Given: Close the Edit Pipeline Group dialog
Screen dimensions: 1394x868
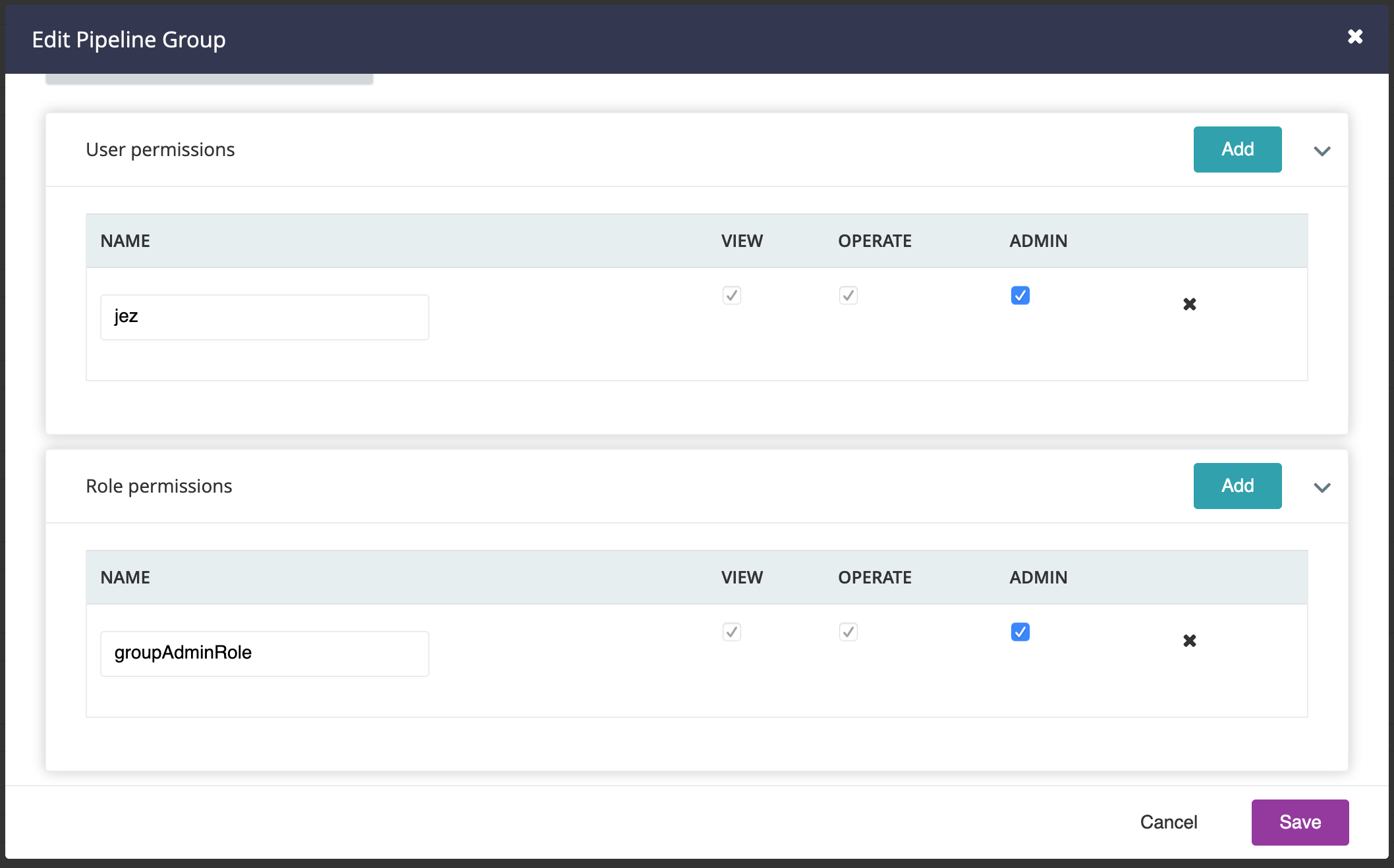Looking at the screenshot, I should [x=1355, y=37].
